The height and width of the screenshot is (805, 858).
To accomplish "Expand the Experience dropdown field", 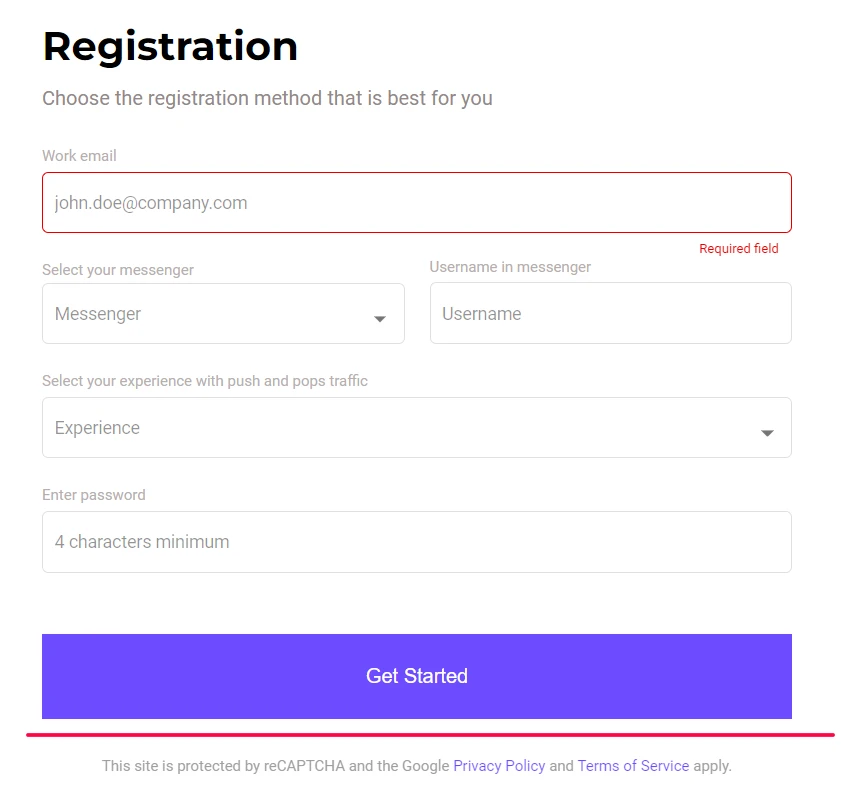I will (417, 427).
